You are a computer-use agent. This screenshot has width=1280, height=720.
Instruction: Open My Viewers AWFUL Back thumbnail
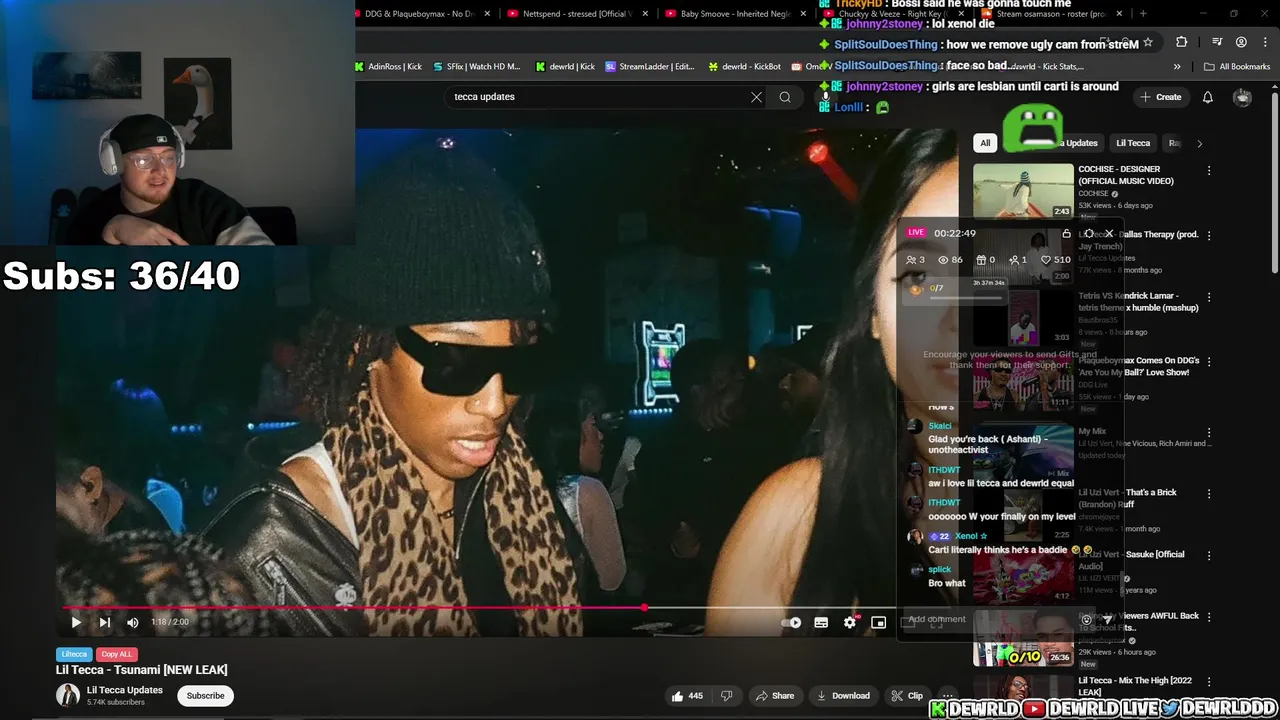point(1023,638)
